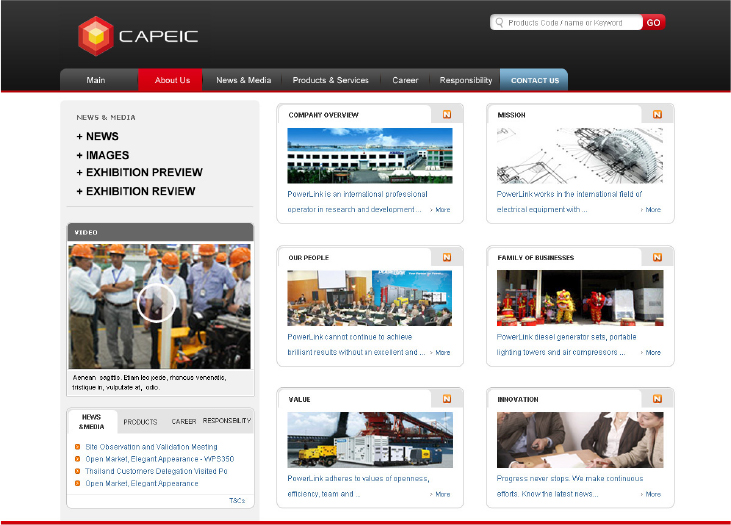Click the OUR PEOPLE card title
Image resolution: width=731 pixels, height=525 pixels.
[309, 257]
